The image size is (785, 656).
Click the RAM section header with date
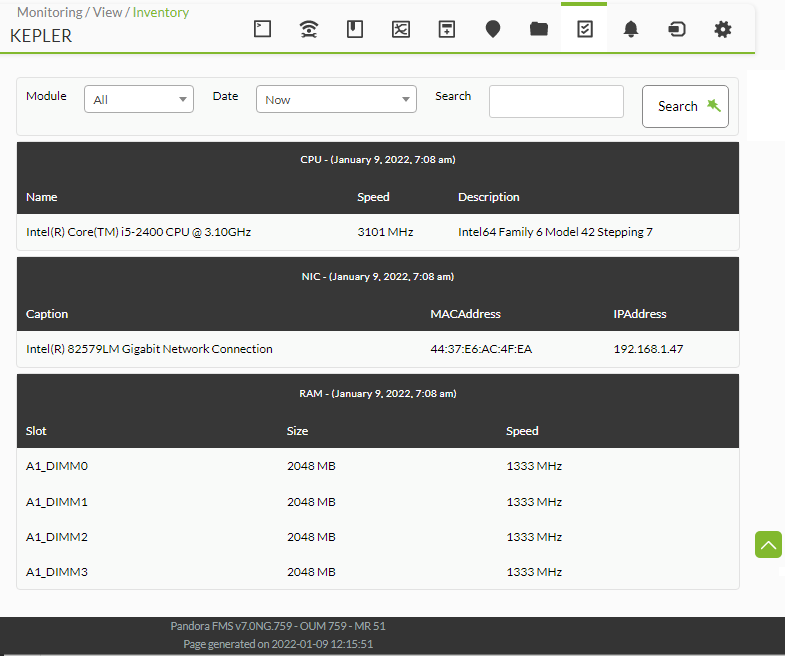378,394
